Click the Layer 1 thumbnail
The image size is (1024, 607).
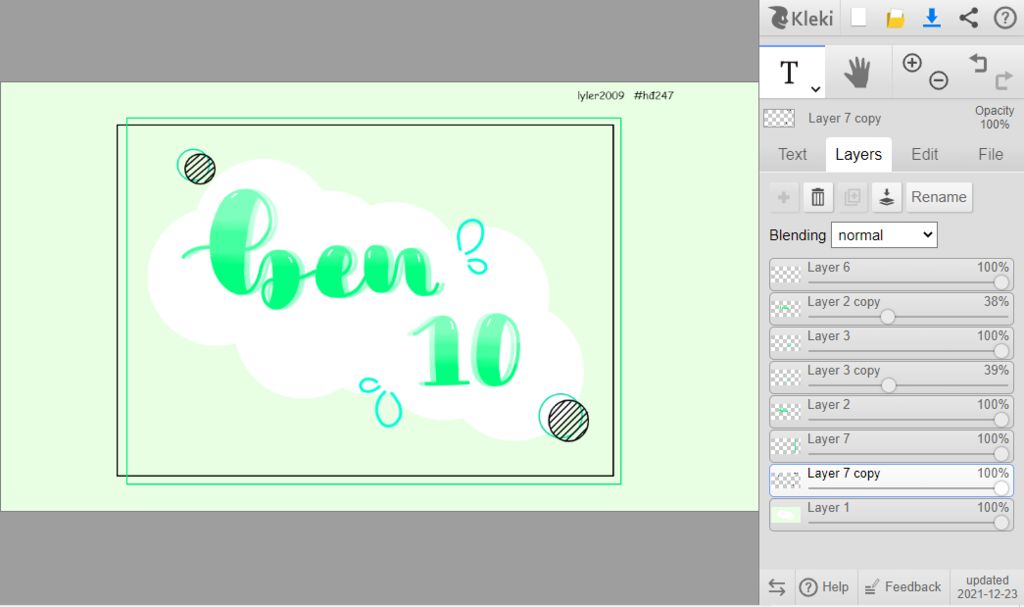[786, 515]
